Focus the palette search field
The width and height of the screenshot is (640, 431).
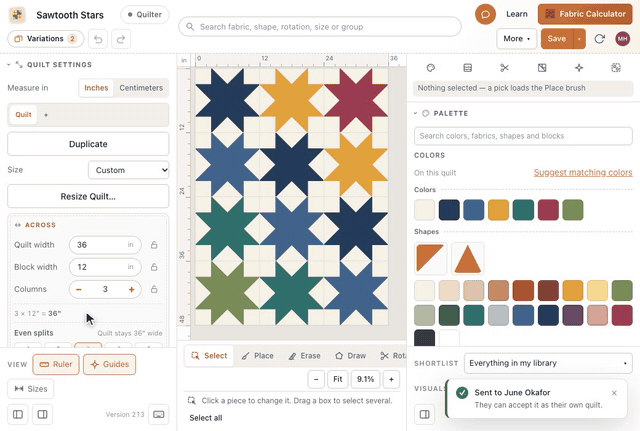pos(523,136)
